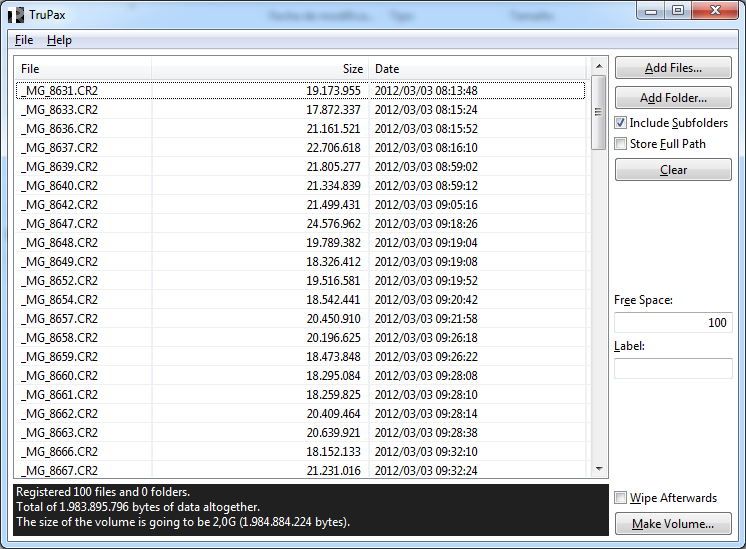Enable Wipe Afterwards checkbox
This screenshot has height=549, width=746.
(x=621, y=498)
